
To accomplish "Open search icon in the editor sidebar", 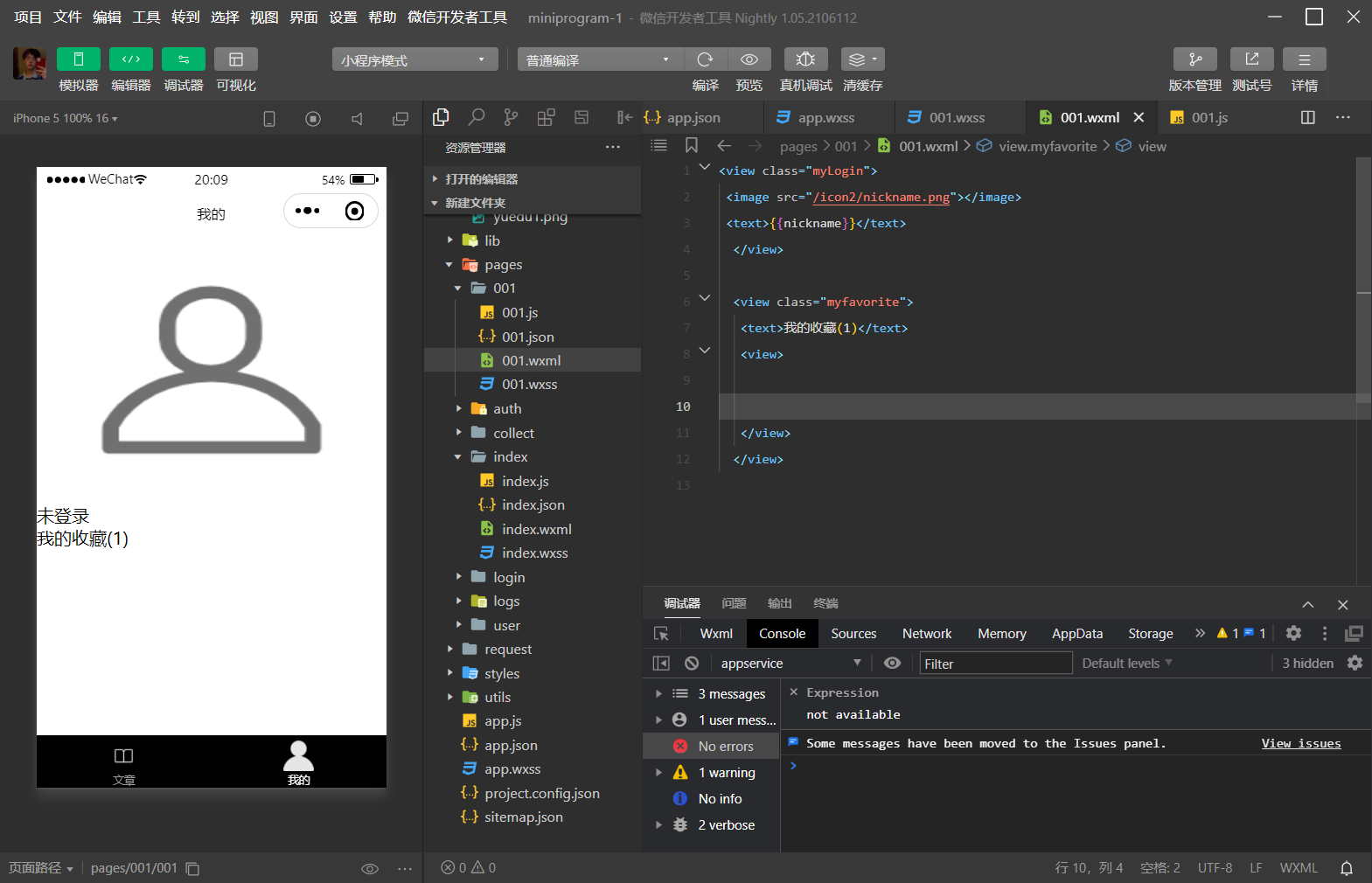I will (x=477, y=117).
